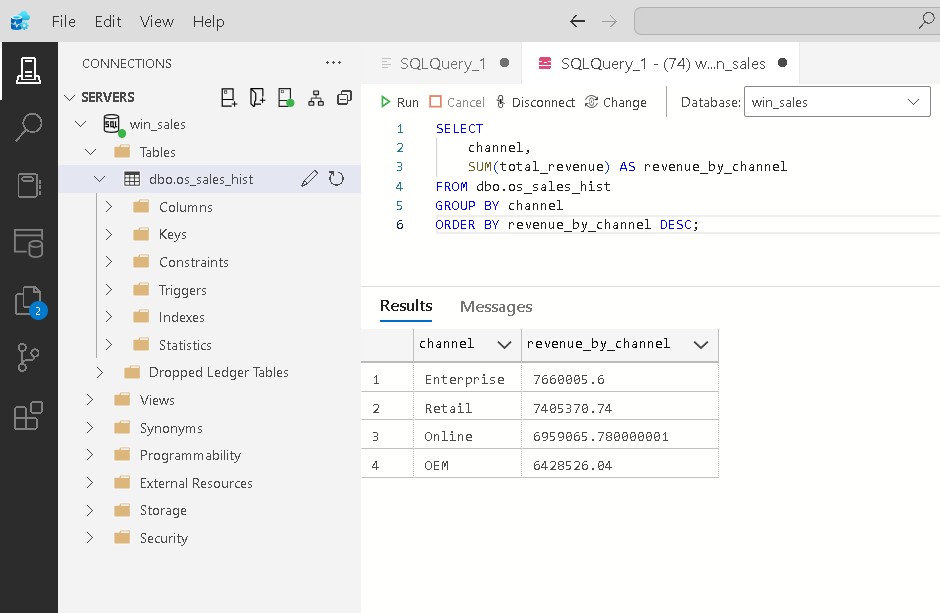Image resolution: width=940 pixels, height=613 pixels.
Task: Open the Help menu
Action: pyautogui.click(x=208, y=22)
